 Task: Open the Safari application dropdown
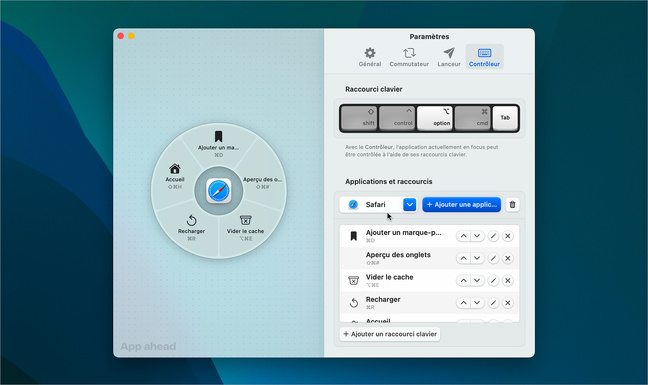(378, 204)
